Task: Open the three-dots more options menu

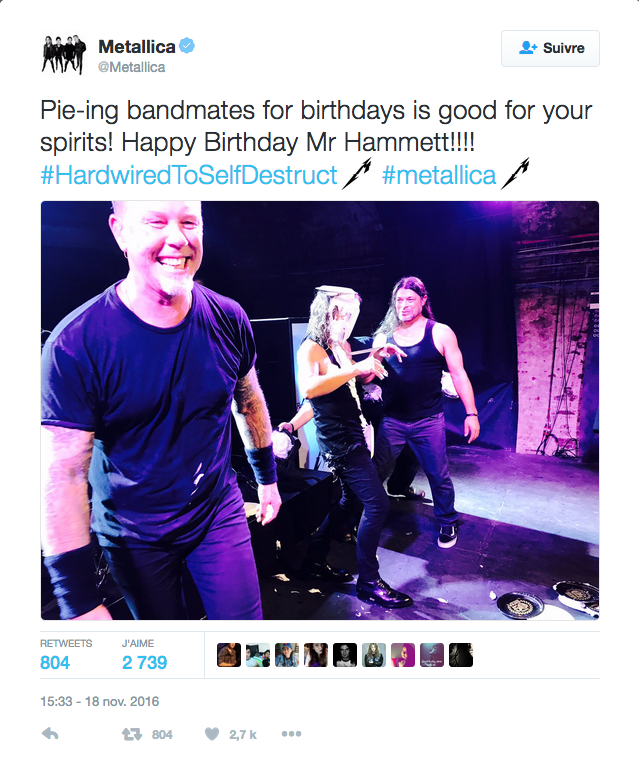Action: [291, 734]
